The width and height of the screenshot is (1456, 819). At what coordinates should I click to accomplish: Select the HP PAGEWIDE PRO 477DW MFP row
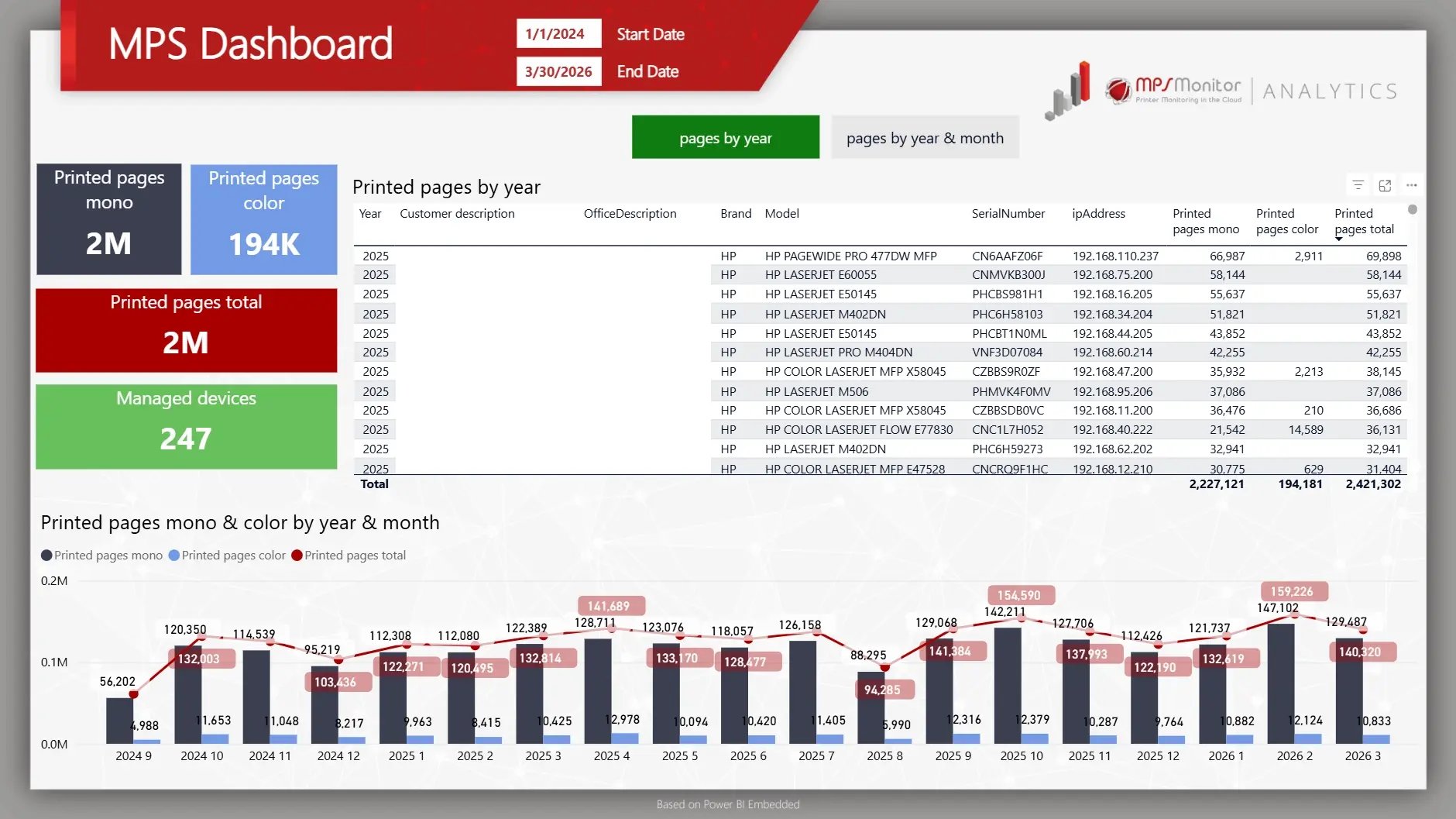850,256
